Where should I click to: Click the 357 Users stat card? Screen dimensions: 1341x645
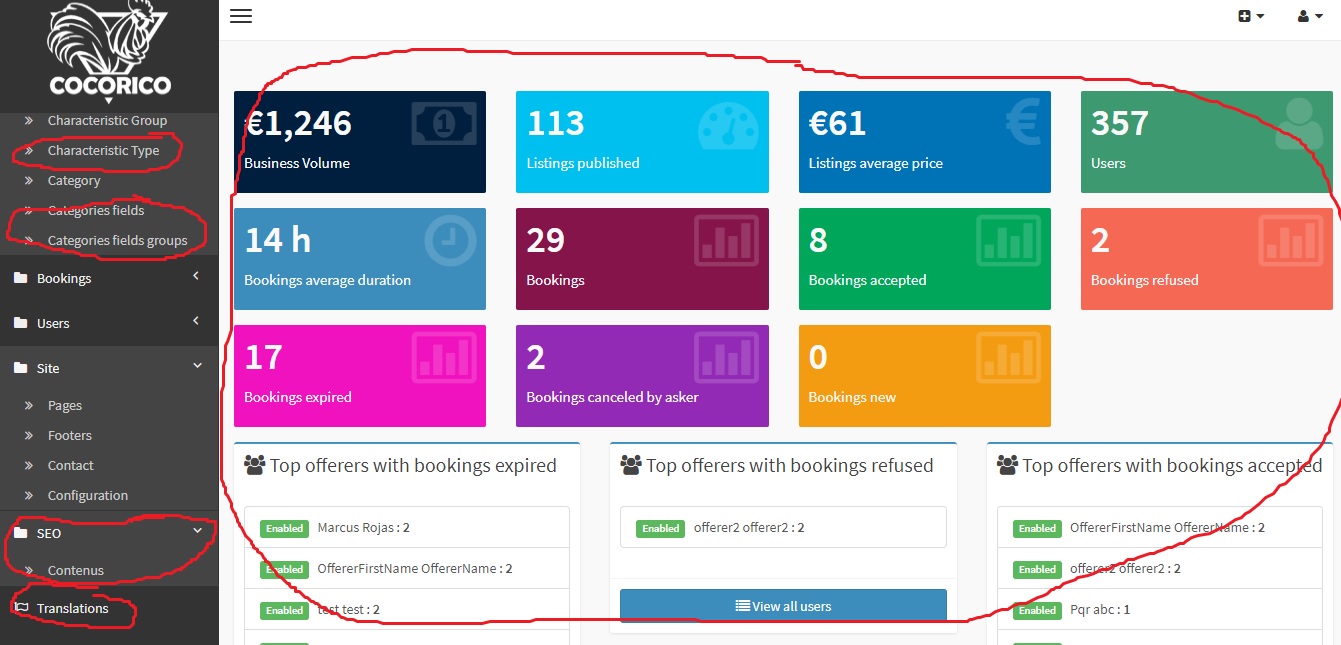tap(1206, 142)
